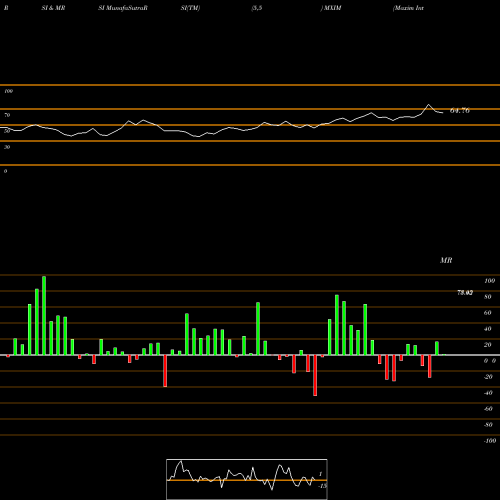This screenshot has width=500, height=500.
Task: Select the ') MXIM' ticker label
Action: coord(331,8)
